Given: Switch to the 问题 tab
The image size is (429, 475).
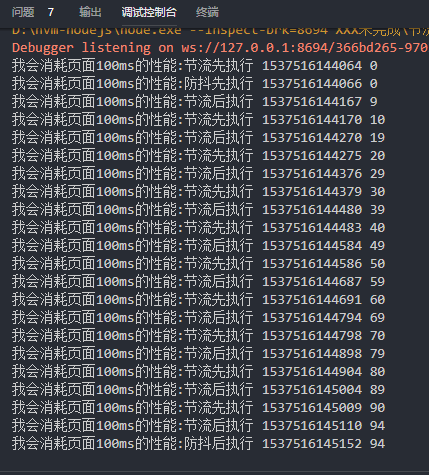Looking at the screenshot, I should (x=23, y=12).
